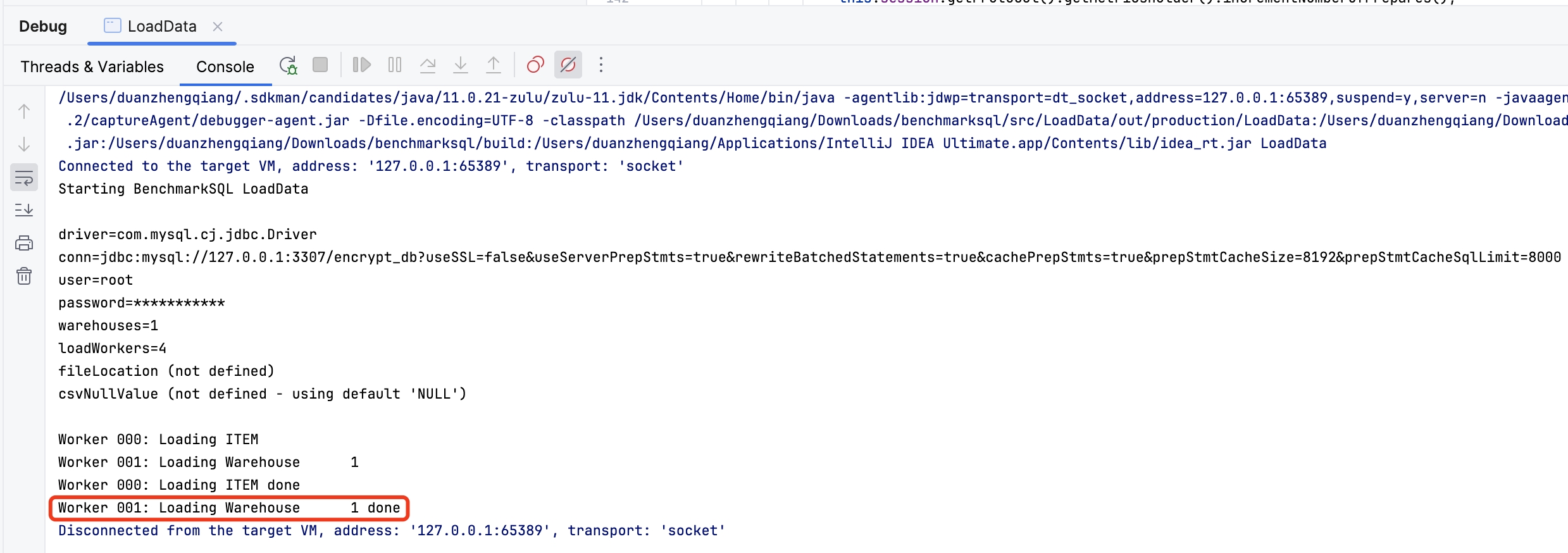The width and height of the screenshot is (1568, 553).
Task: Switch to Threads & Variables tab
Action: pos(92,66)
